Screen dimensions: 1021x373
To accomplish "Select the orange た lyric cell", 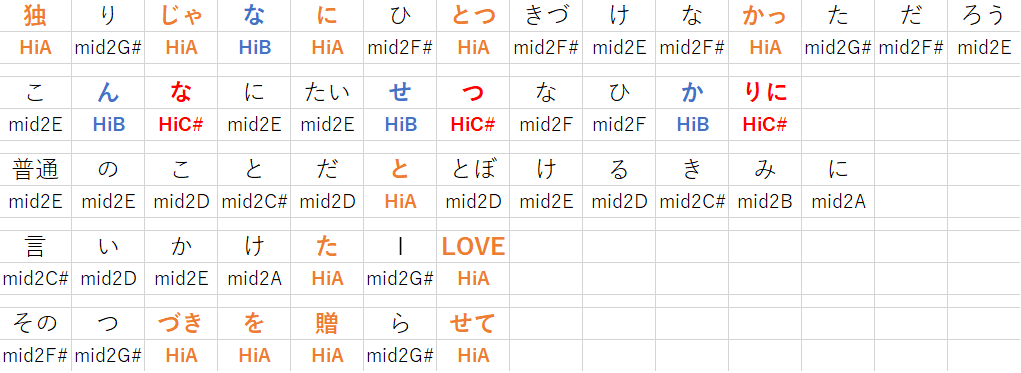I will click(328, 247).
